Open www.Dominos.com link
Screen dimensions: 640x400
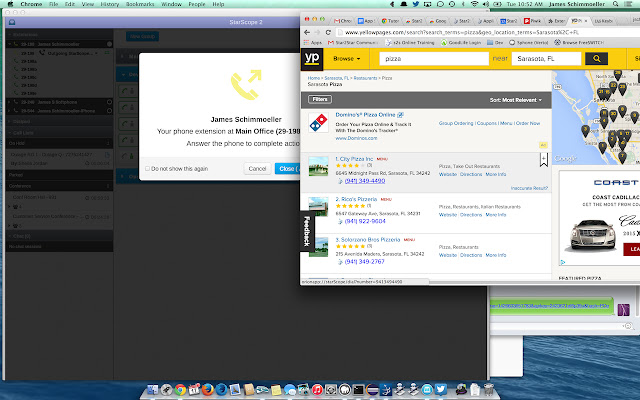(x=356, y=138)
